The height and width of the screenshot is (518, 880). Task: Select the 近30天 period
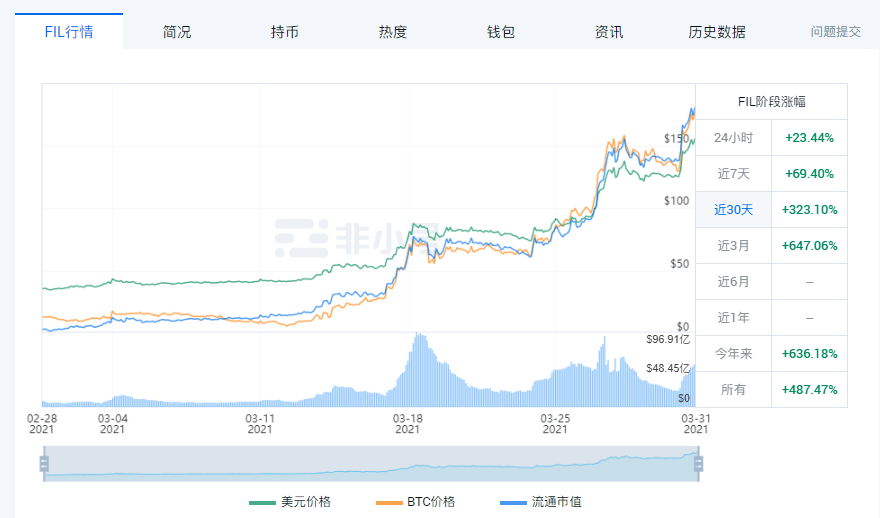(x=734, y=209)
